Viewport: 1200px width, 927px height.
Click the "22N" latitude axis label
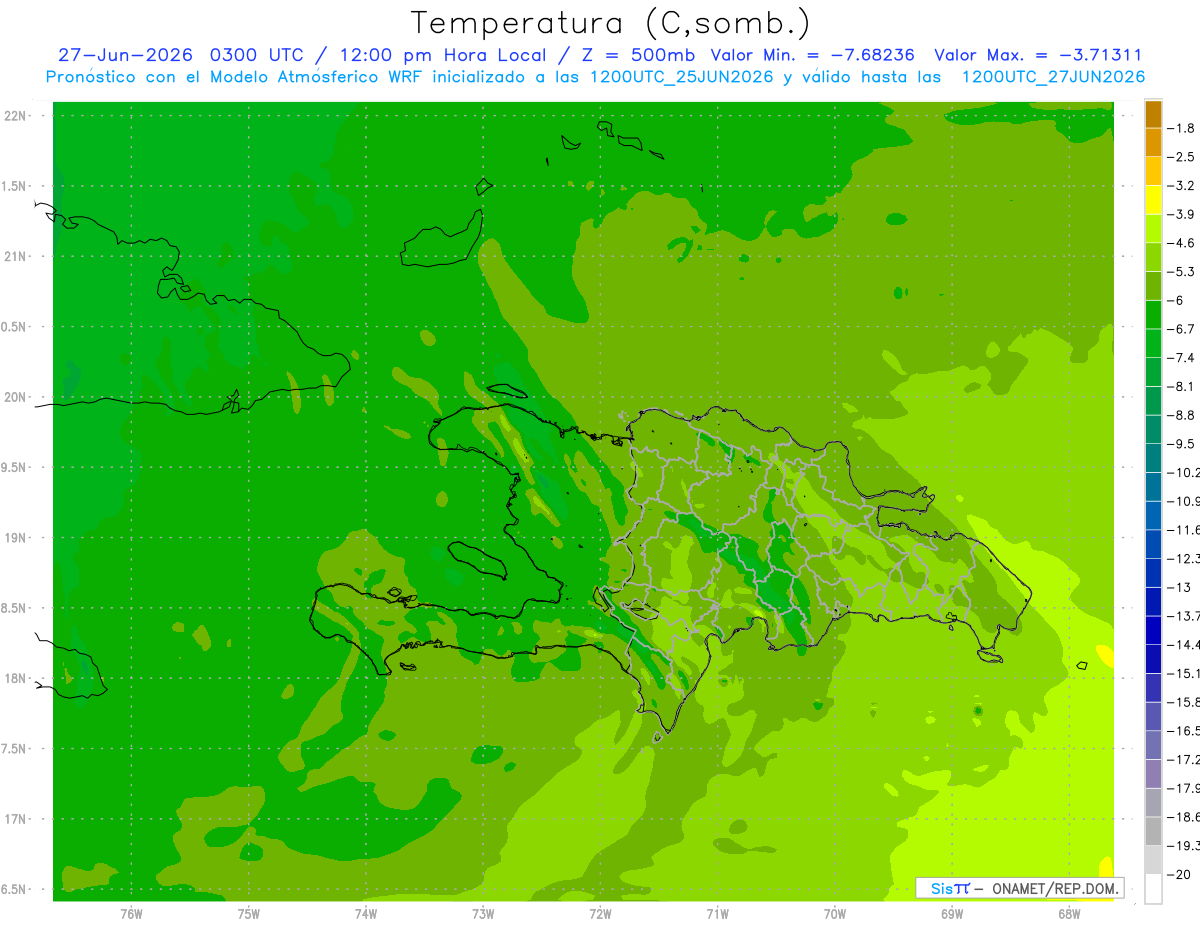[14, 116]
